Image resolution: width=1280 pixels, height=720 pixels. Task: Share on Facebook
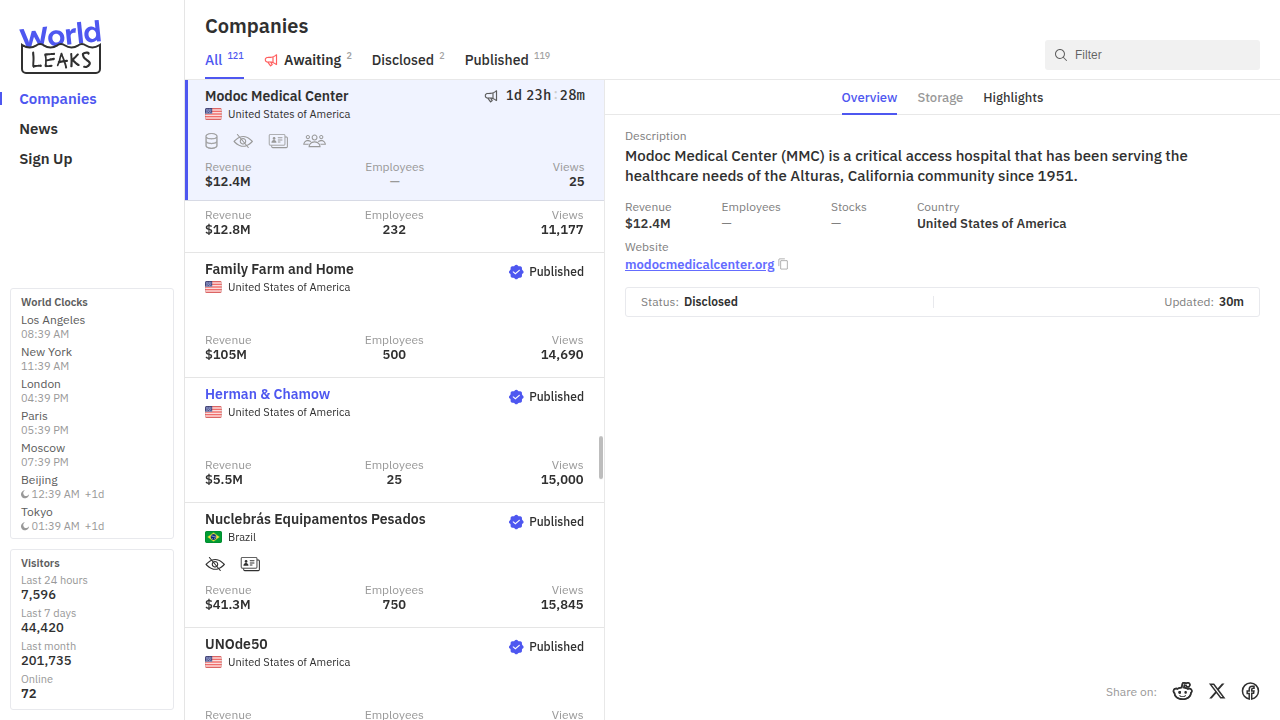coord(1250,691)
